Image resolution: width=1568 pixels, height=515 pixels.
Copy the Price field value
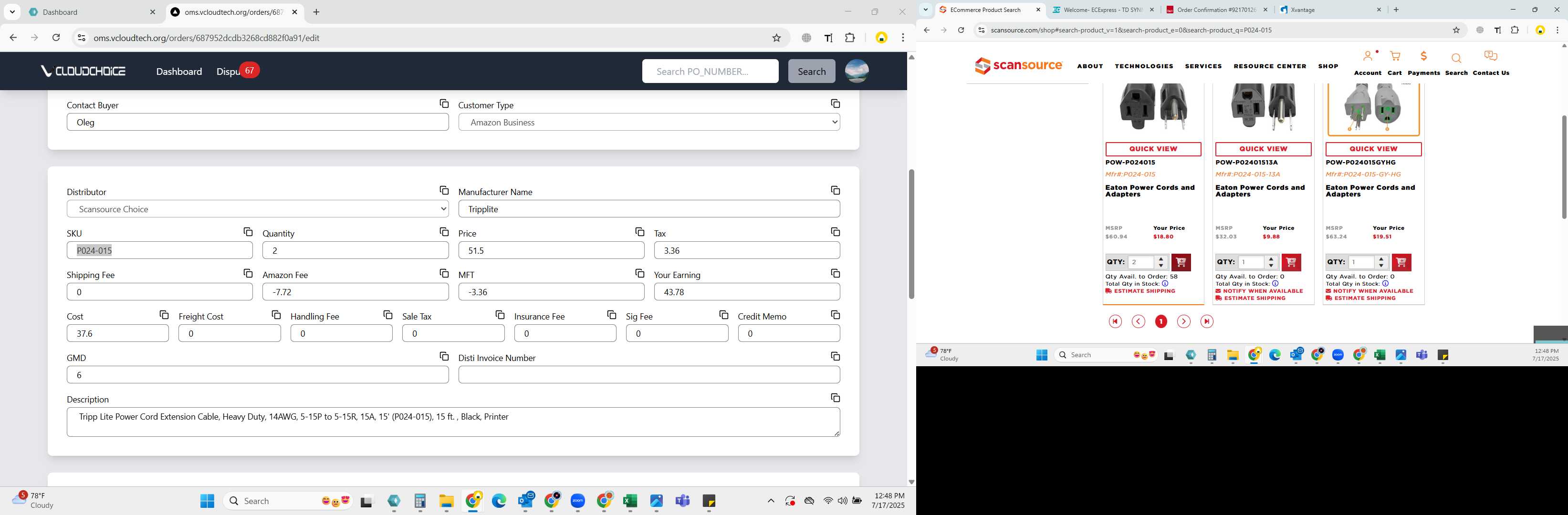[639, 232]
